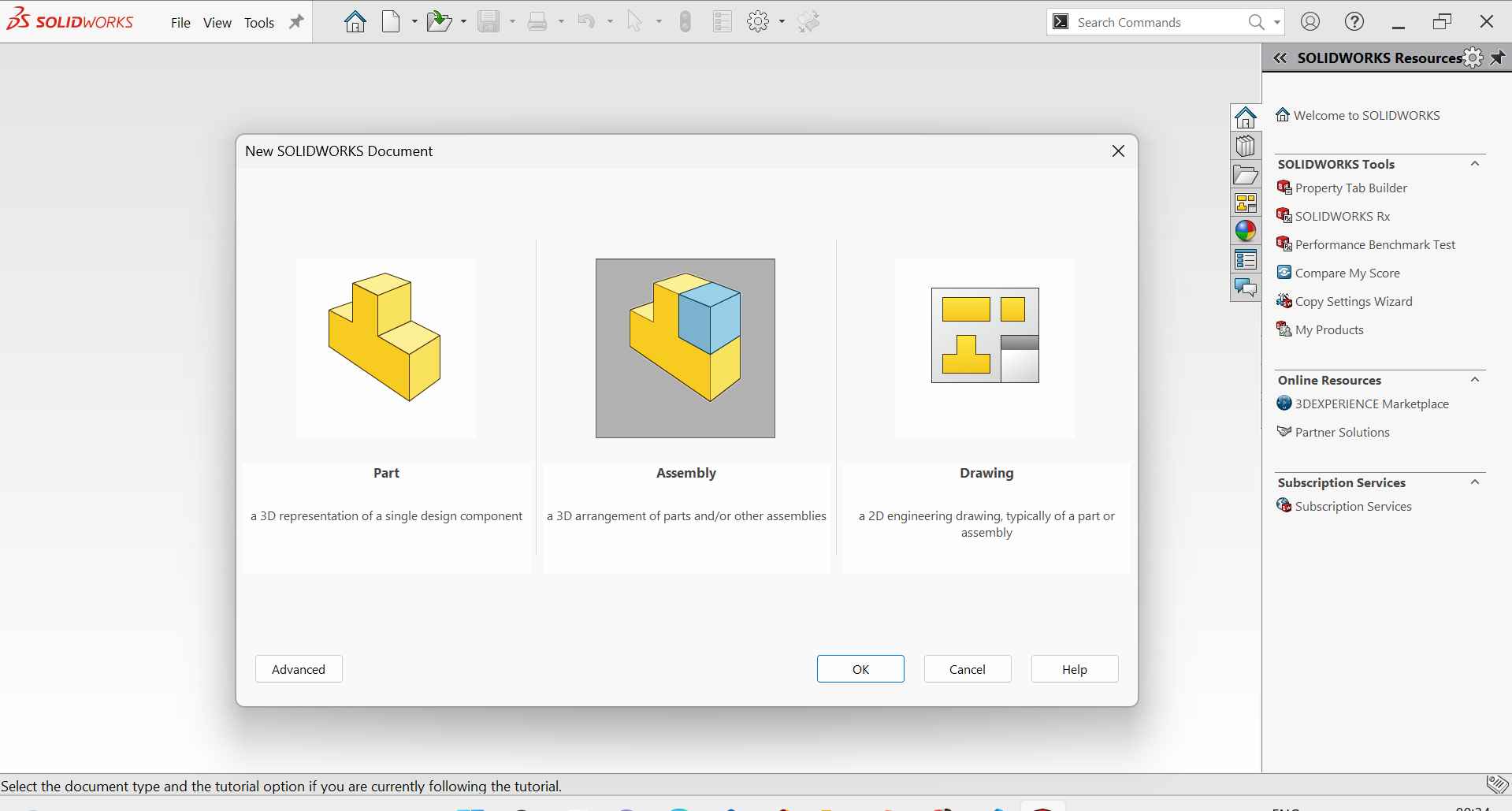Viewport: 1512px width, 811px height.
Task: Expand the Print dropdown arrow
Action: point(561,21)
